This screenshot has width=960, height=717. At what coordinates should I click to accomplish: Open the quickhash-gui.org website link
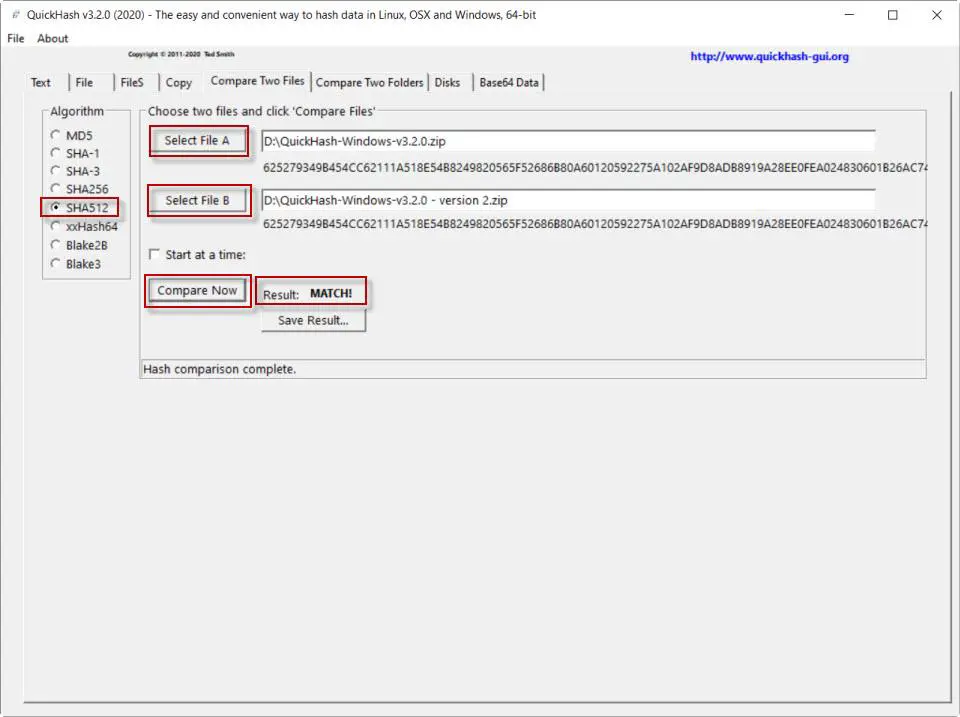pyautogui.click(x=770, y=56)
